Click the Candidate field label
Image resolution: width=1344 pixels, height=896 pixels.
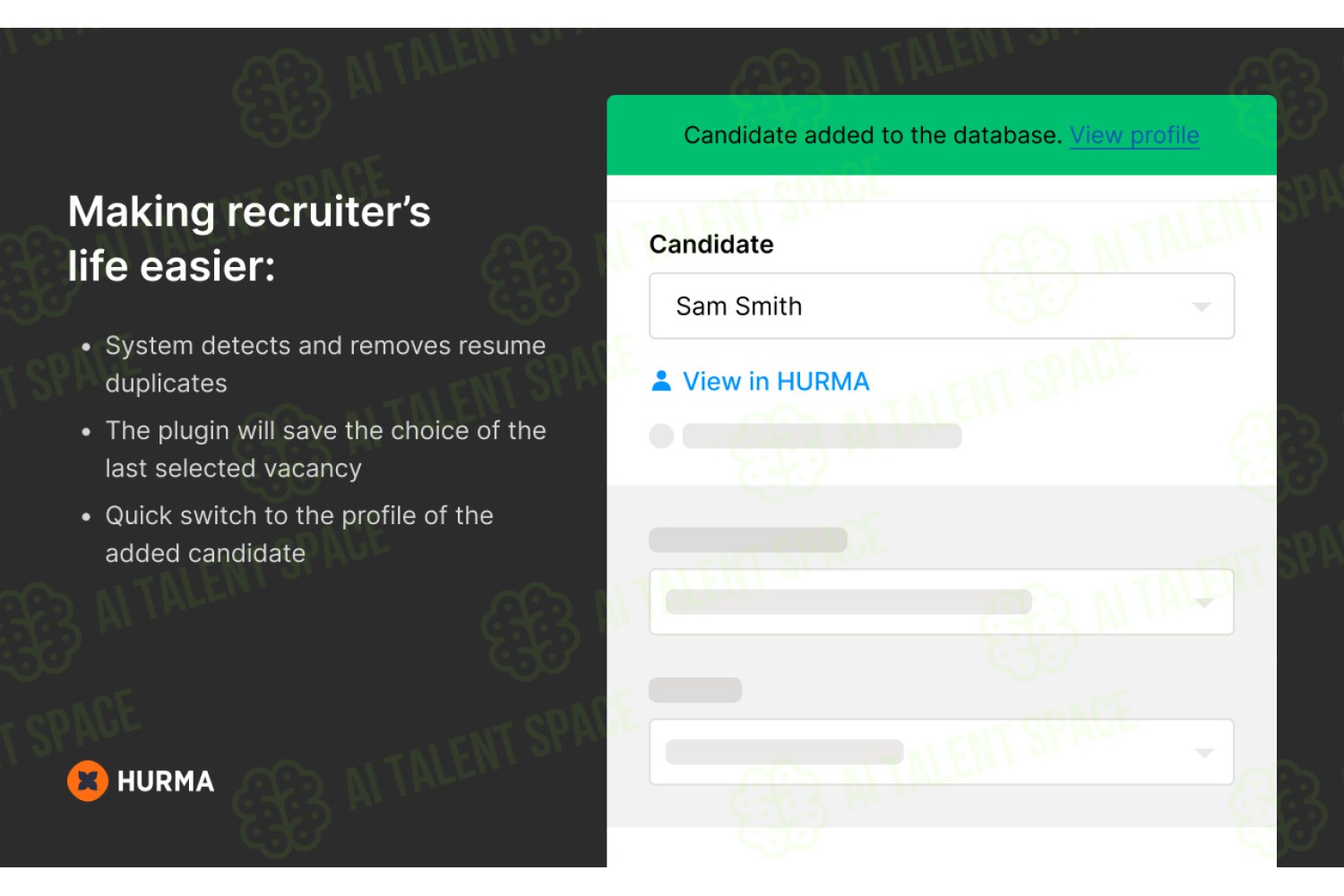pos(711,245)
